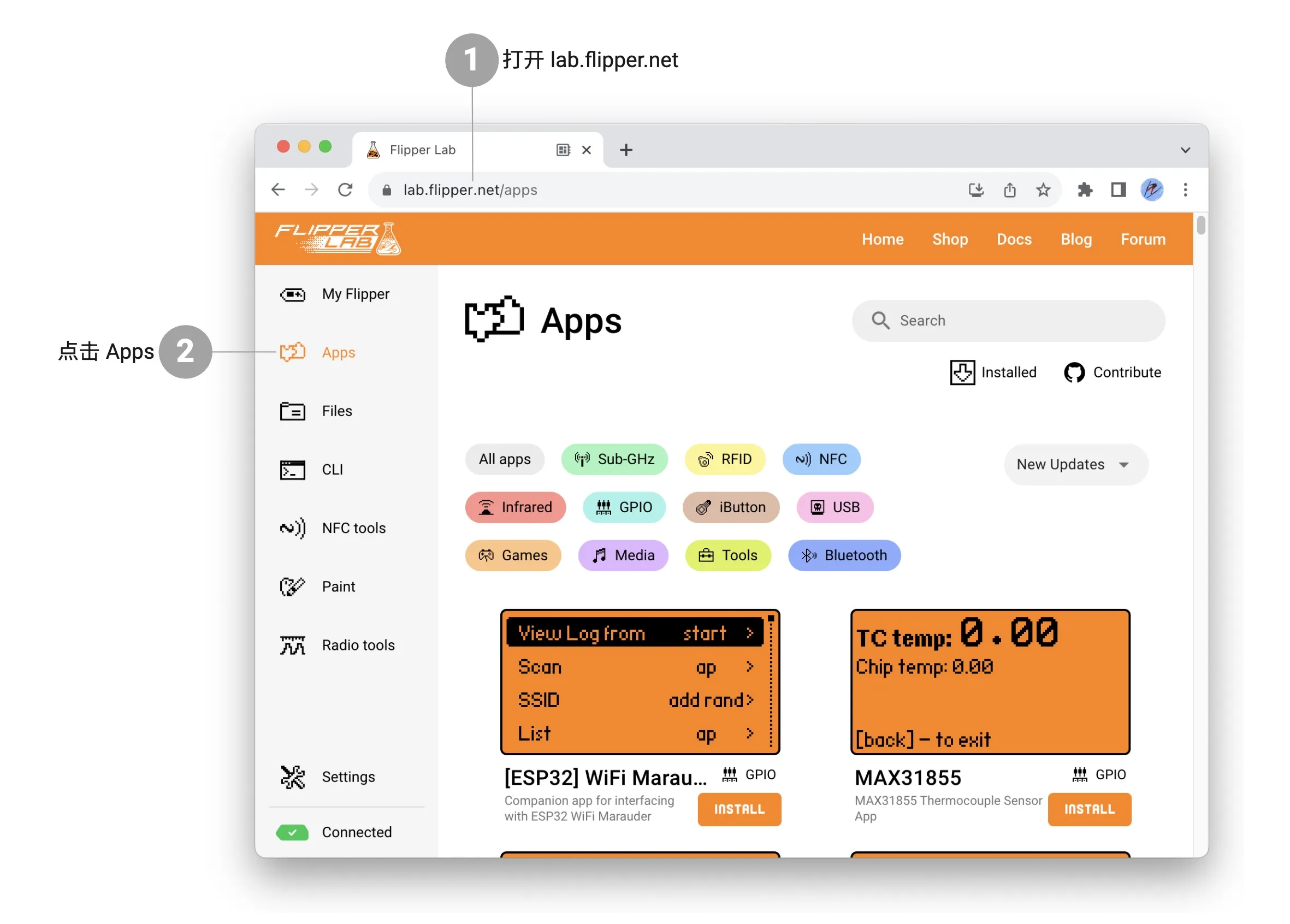The image size is (1290, 924).
Task: Open Blog in top navigation
Action: click(x=1076, y=239)
